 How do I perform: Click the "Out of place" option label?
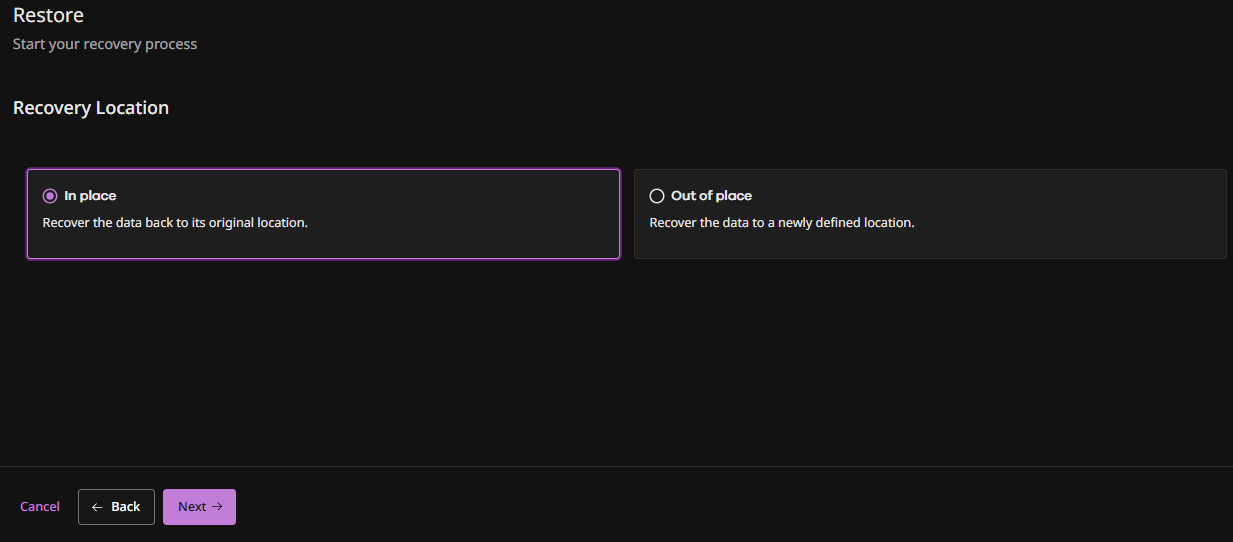(711, 196)
